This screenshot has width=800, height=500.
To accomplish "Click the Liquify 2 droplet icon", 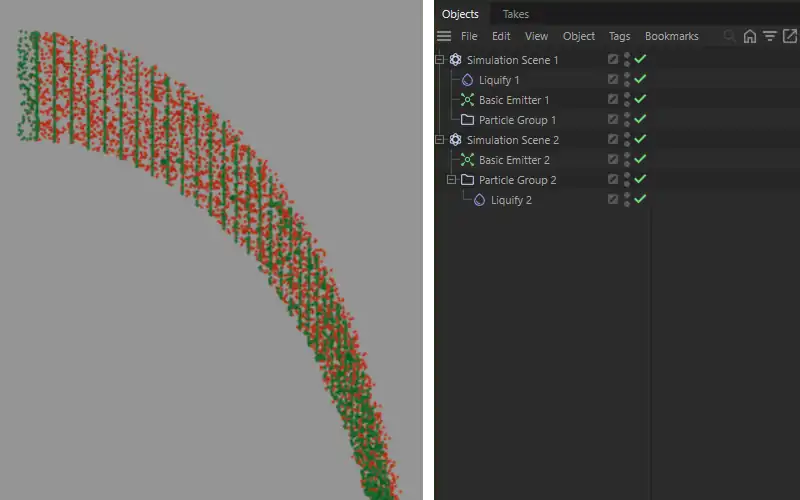I will (479, 200).
